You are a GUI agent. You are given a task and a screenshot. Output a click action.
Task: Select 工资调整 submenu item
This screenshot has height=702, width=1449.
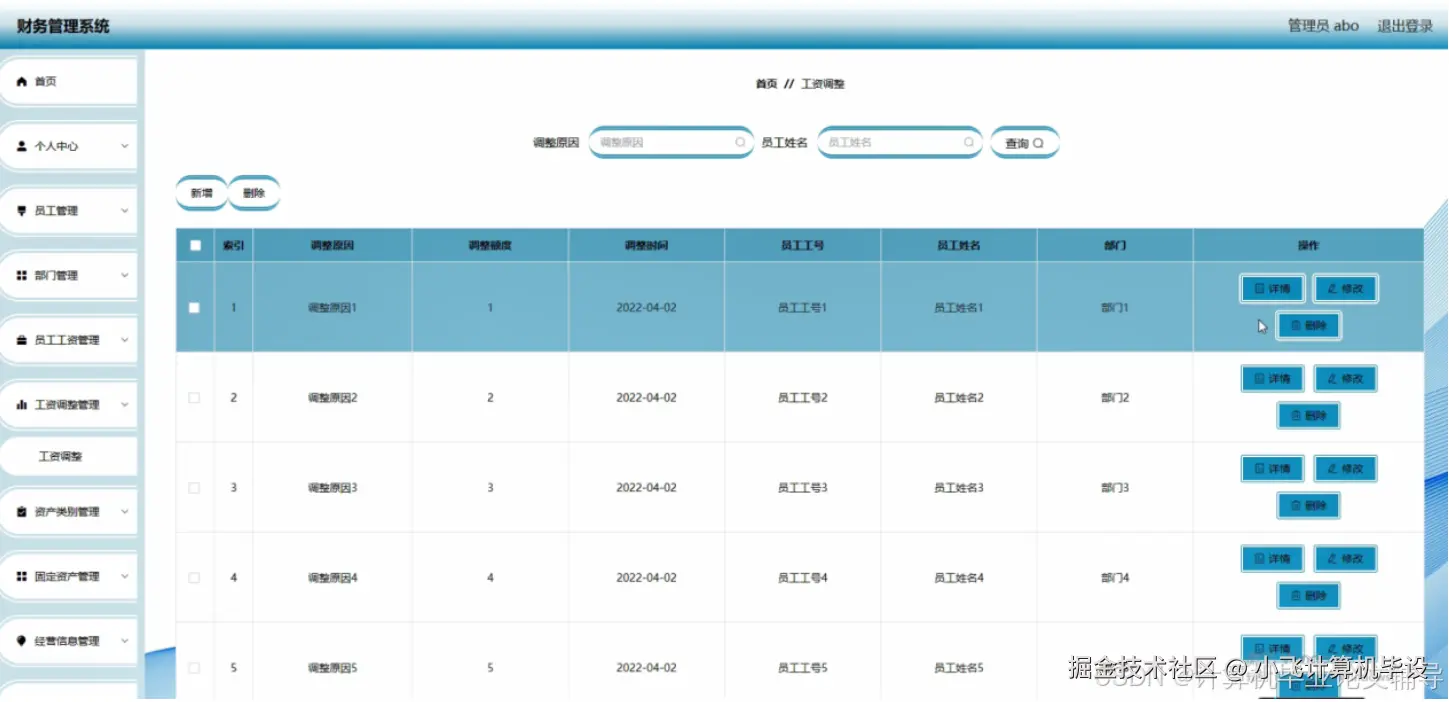[68, 456]
